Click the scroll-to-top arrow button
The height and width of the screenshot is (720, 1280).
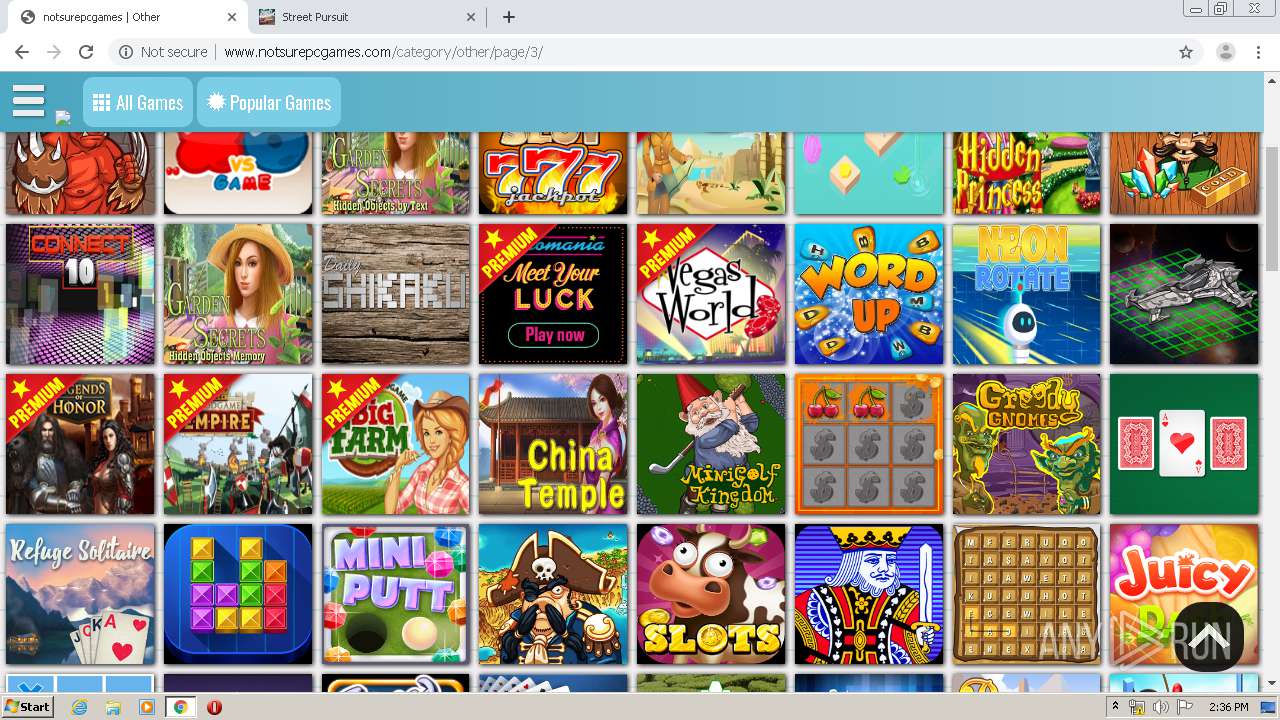coord(1208,637)
